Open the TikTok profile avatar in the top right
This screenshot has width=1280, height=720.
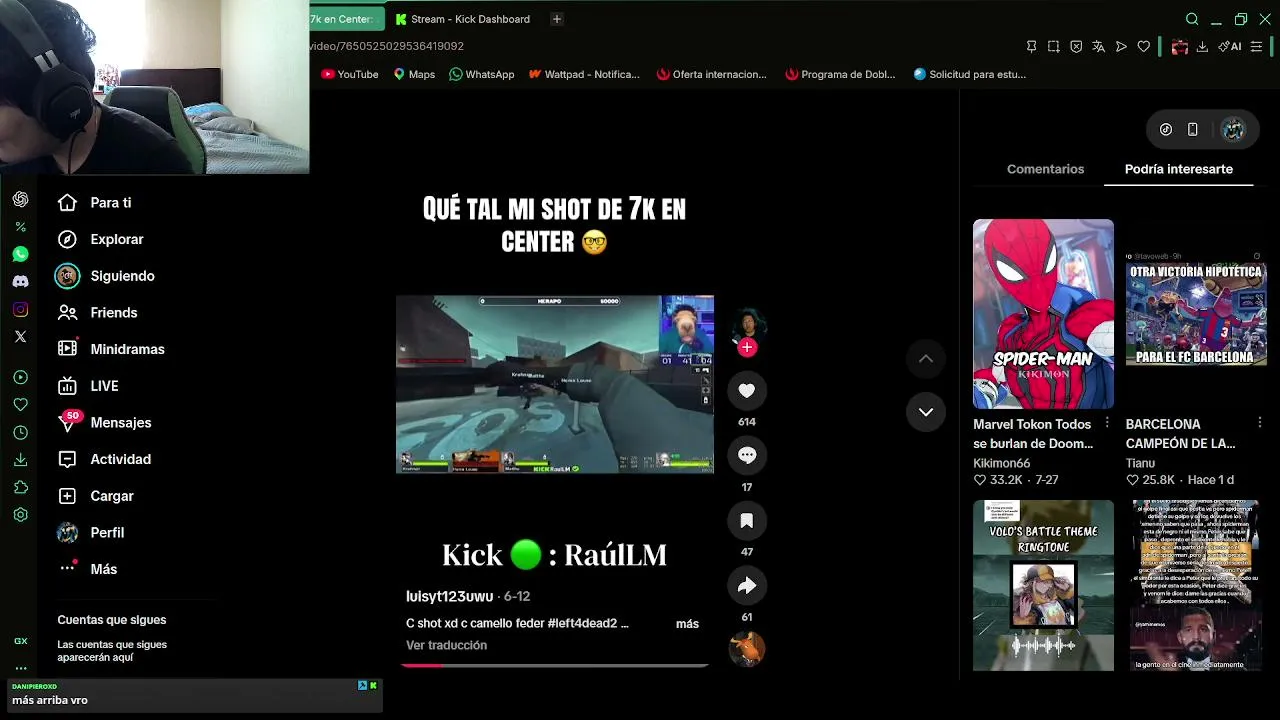point(1233,129)
